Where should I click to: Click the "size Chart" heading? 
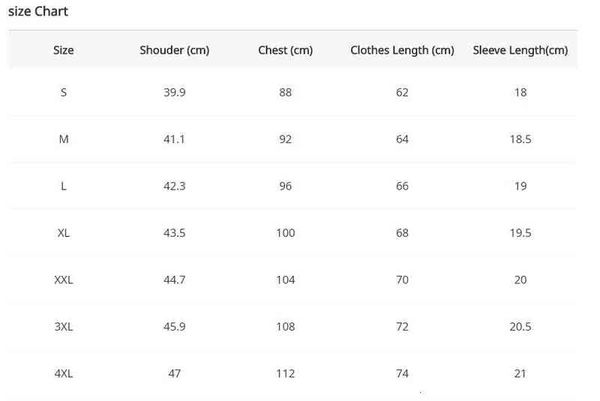coord(39,11)
